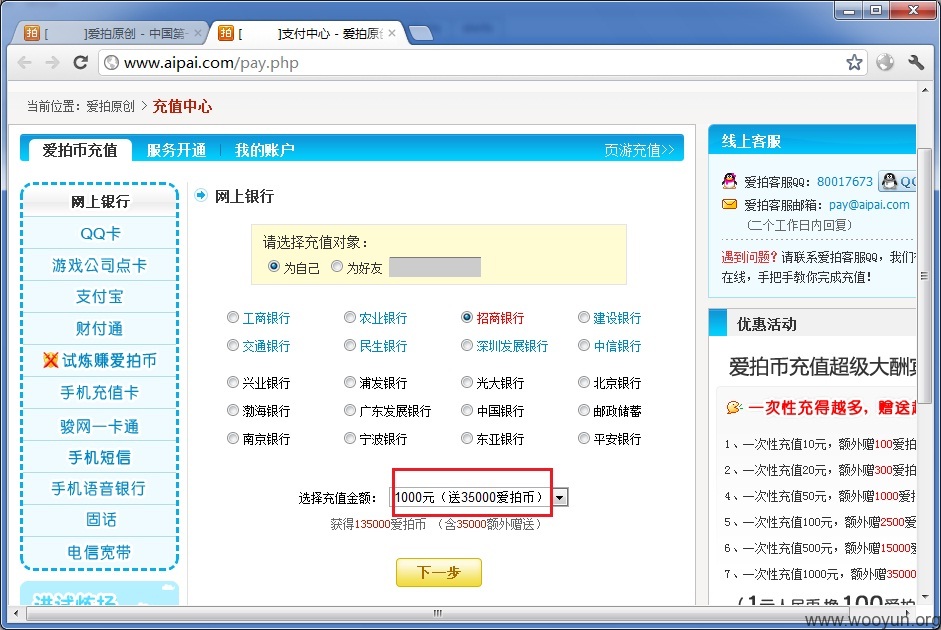Choose 宁波银行 bank option

tap(350, 439)
